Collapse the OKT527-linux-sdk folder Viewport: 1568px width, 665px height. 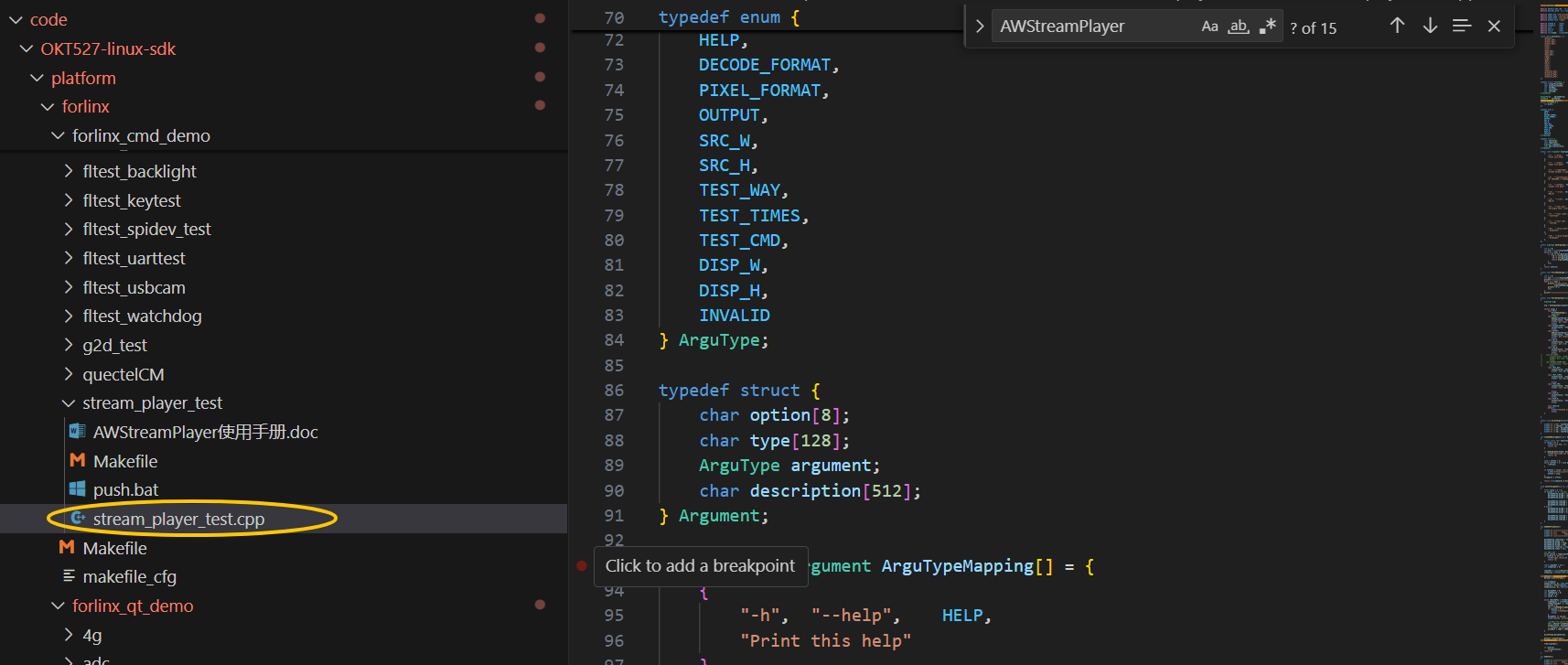[x=27, y=48]
